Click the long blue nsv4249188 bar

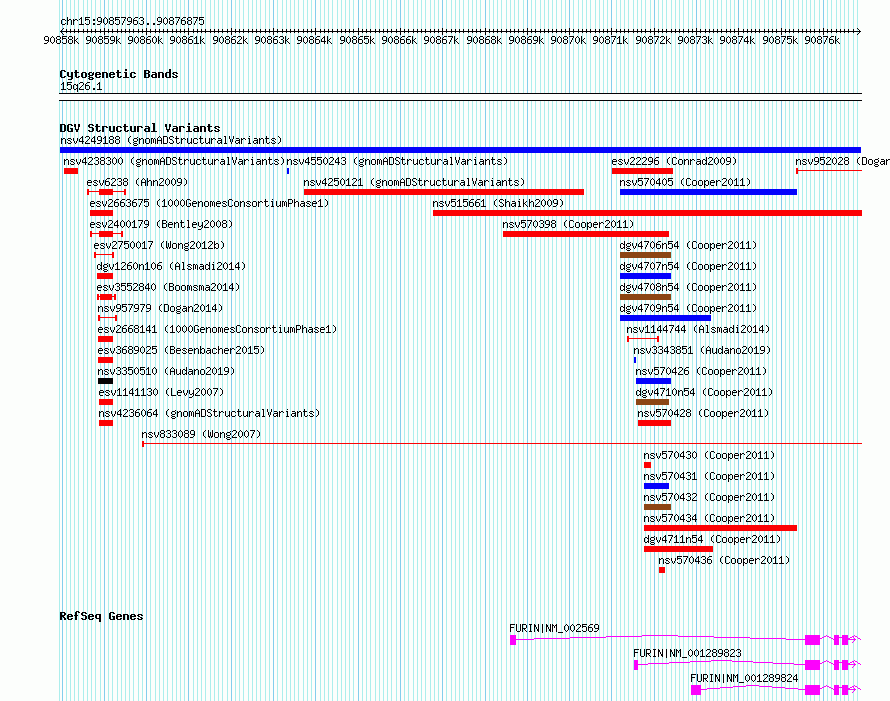pos(460,150)
